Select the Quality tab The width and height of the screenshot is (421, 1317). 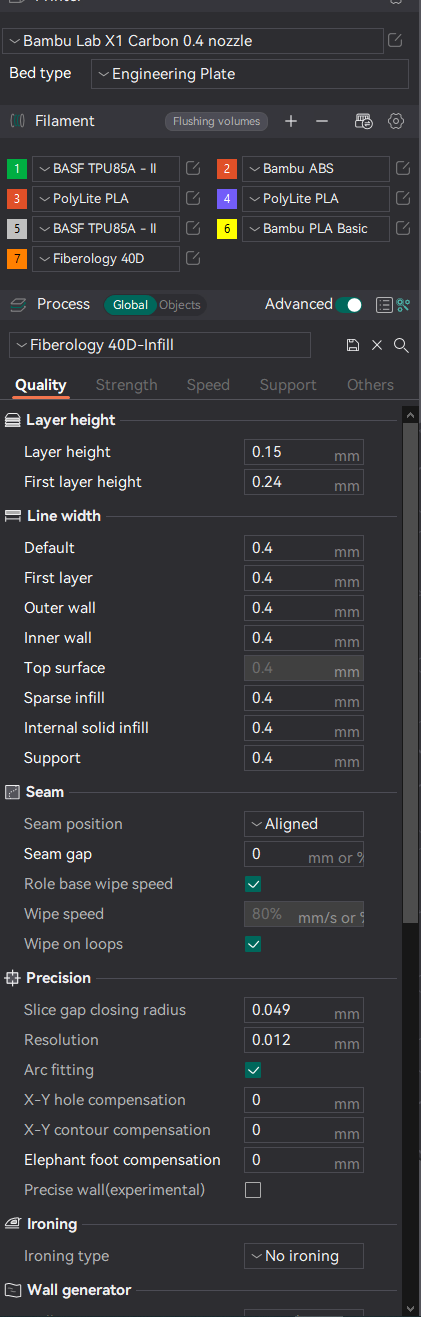coord(41,385)
